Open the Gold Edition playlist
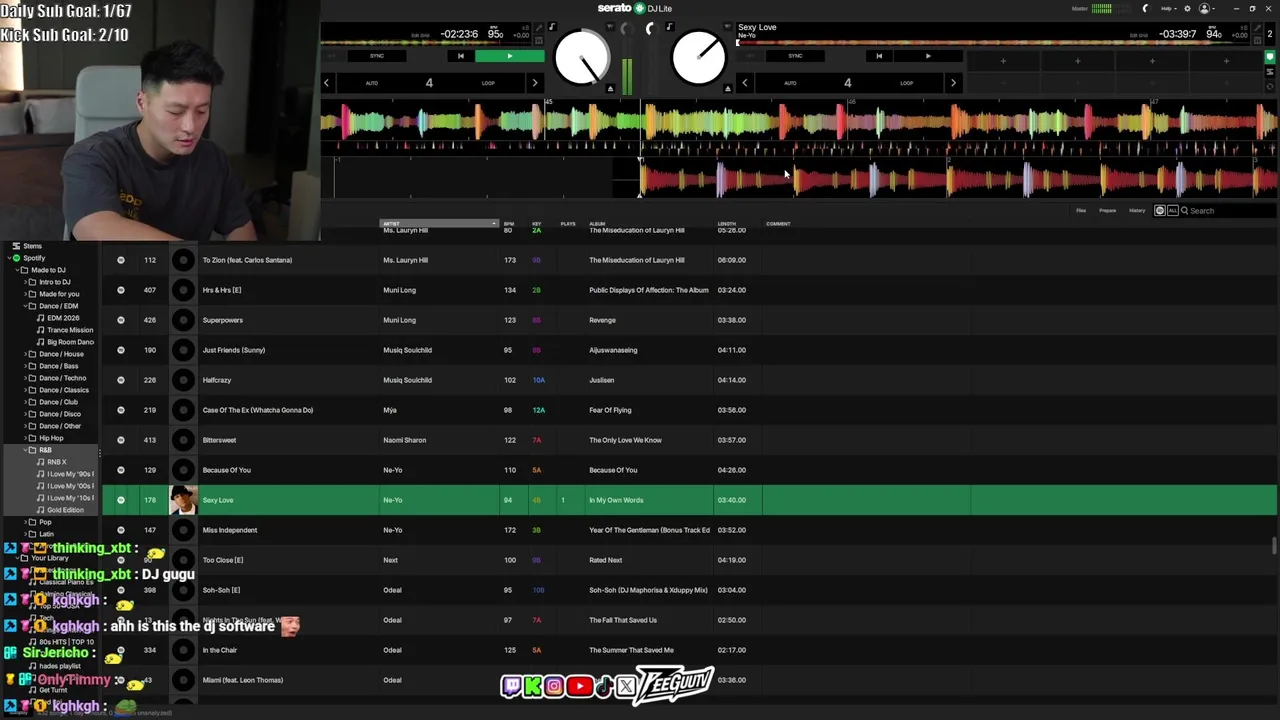 point(65,510)
